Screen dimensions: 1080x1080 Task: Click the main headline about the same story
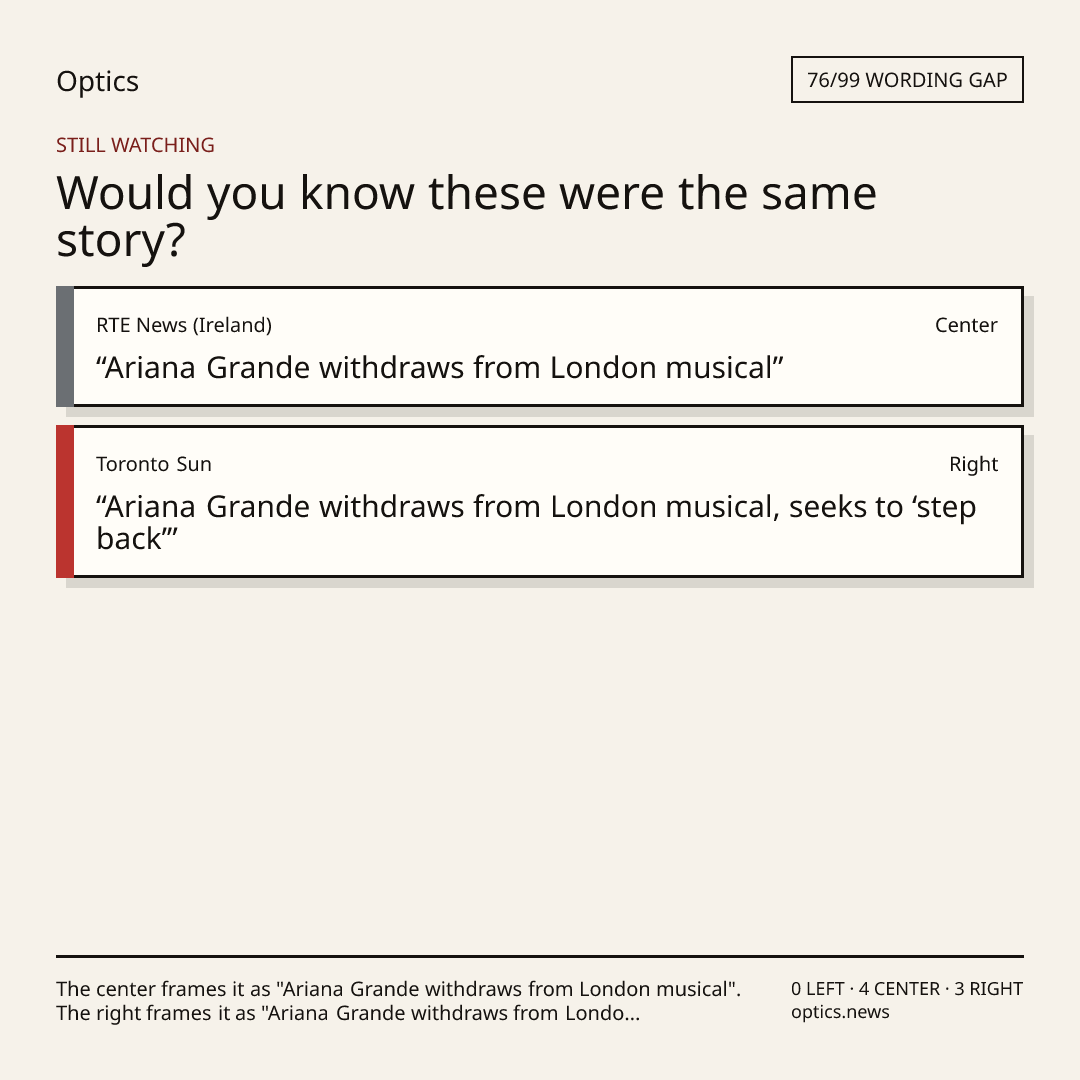click(x=466, y=216)
